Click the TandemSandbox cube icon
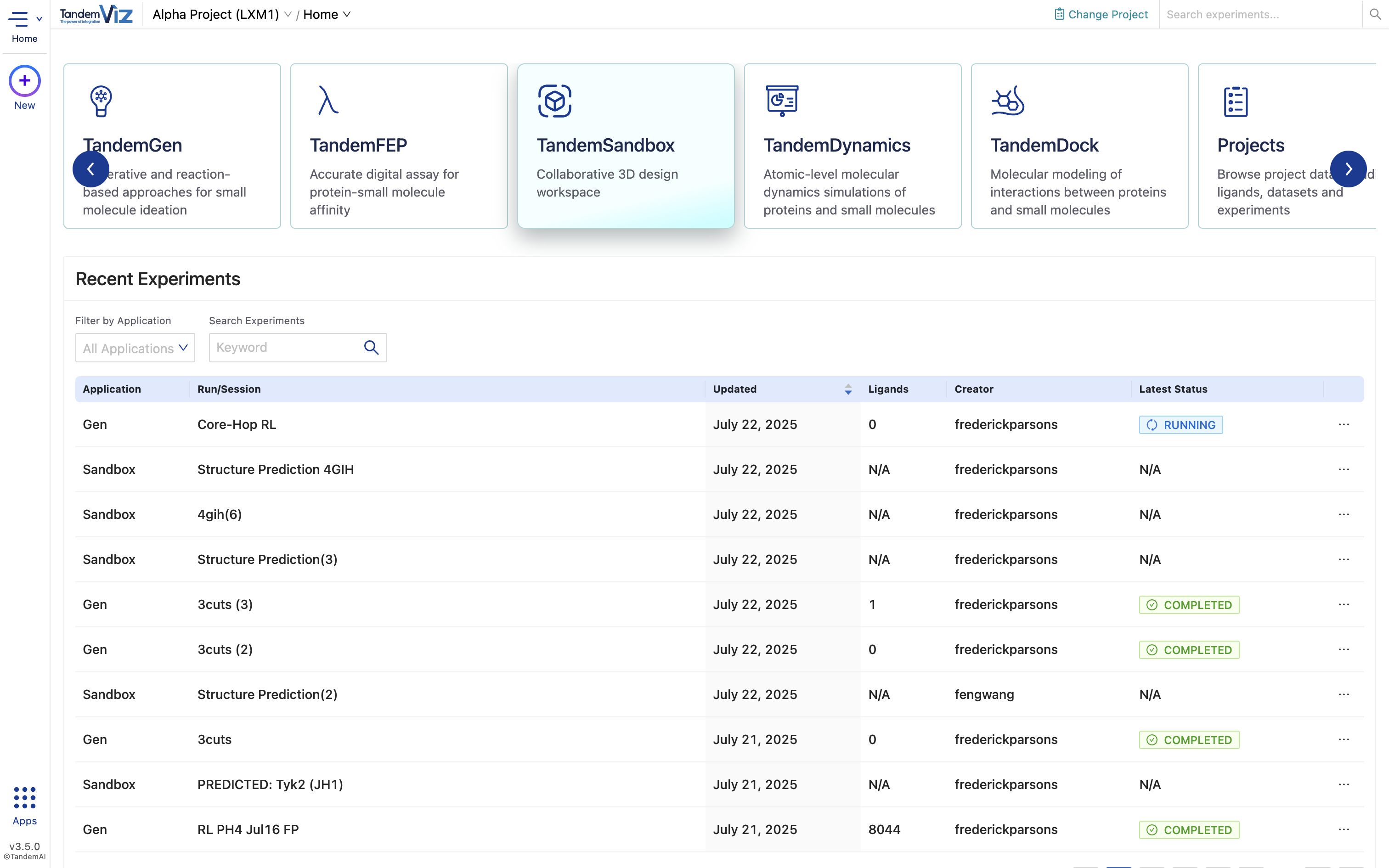 (554, 101)
